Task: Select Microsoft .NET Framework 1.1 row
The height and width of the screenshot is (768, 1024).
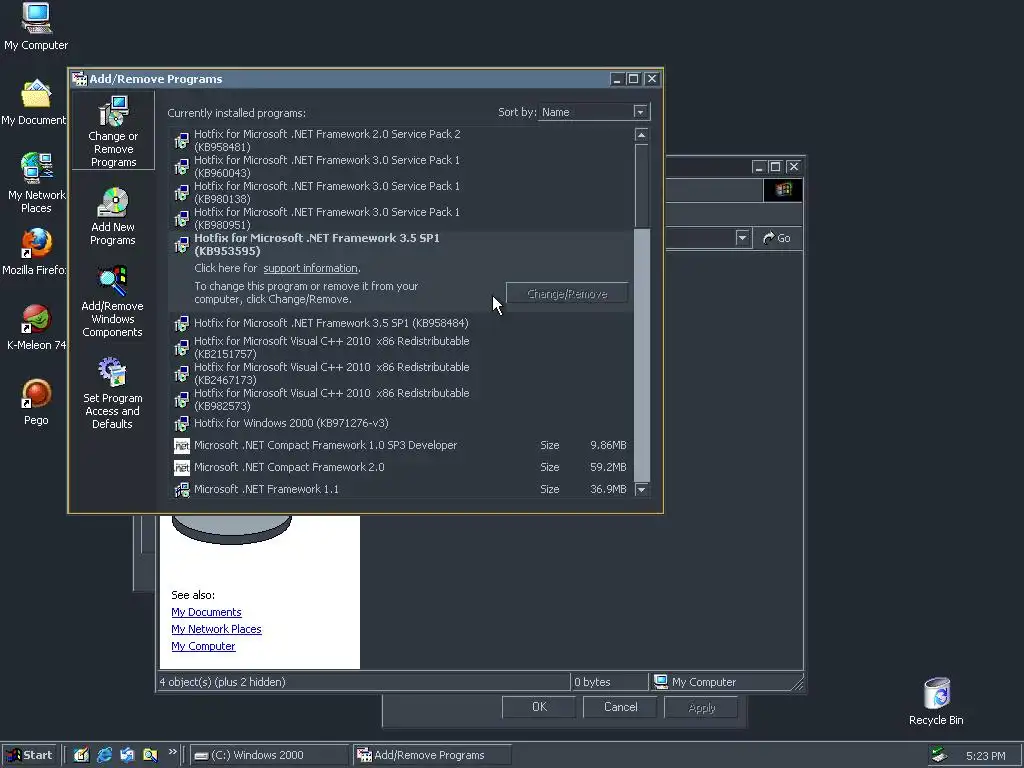Action: tap(400, 489)
